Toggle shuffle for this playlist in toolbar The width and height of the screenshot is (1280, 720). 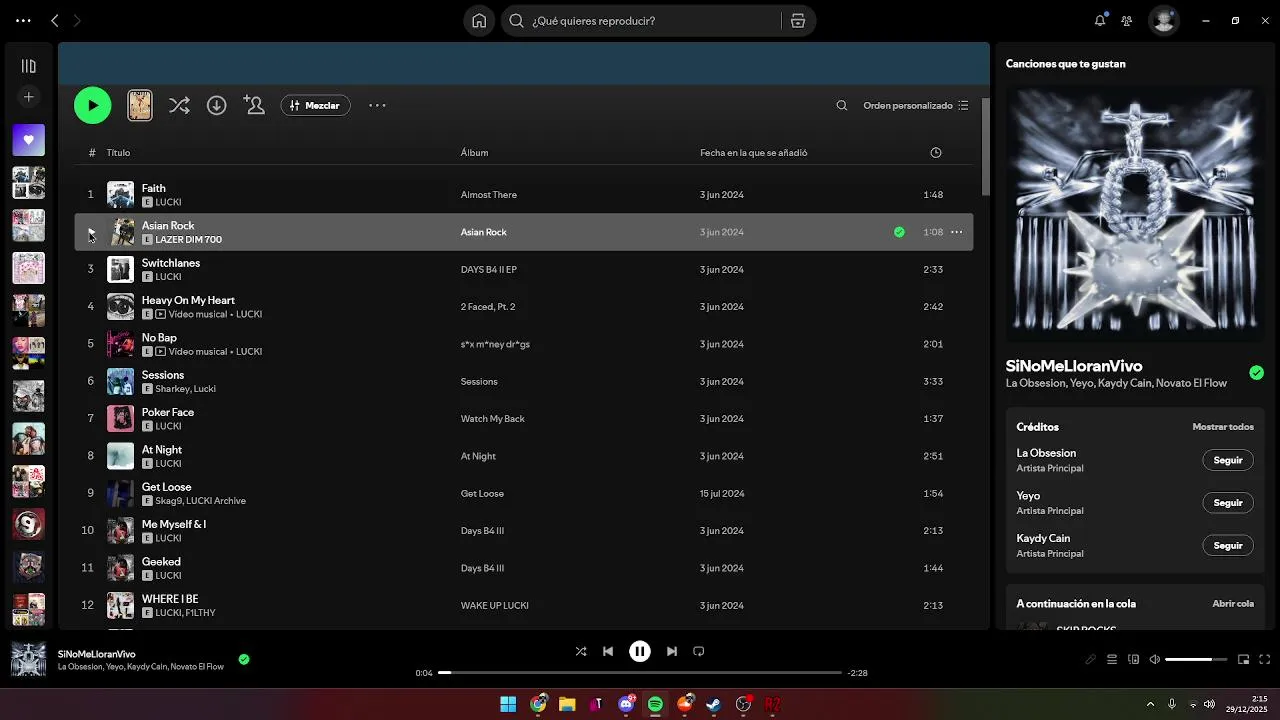[179, 105]
